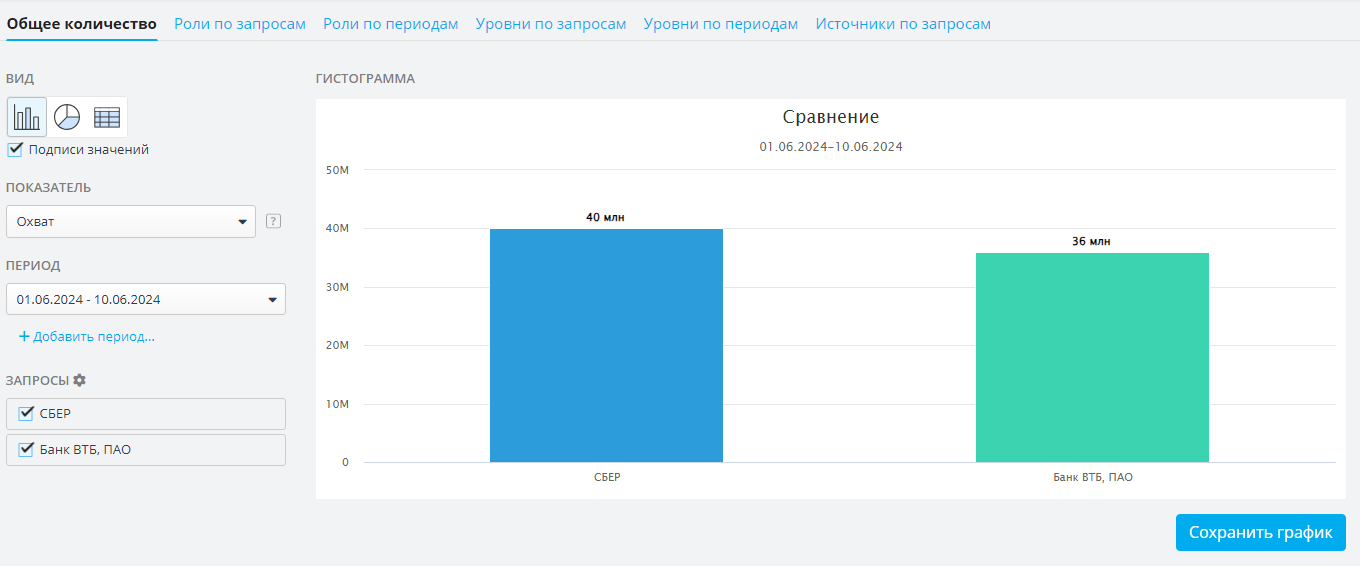Click the 40 млн value label
The height and width of the screenshot is (566, 1360).
tap(605, 217)
